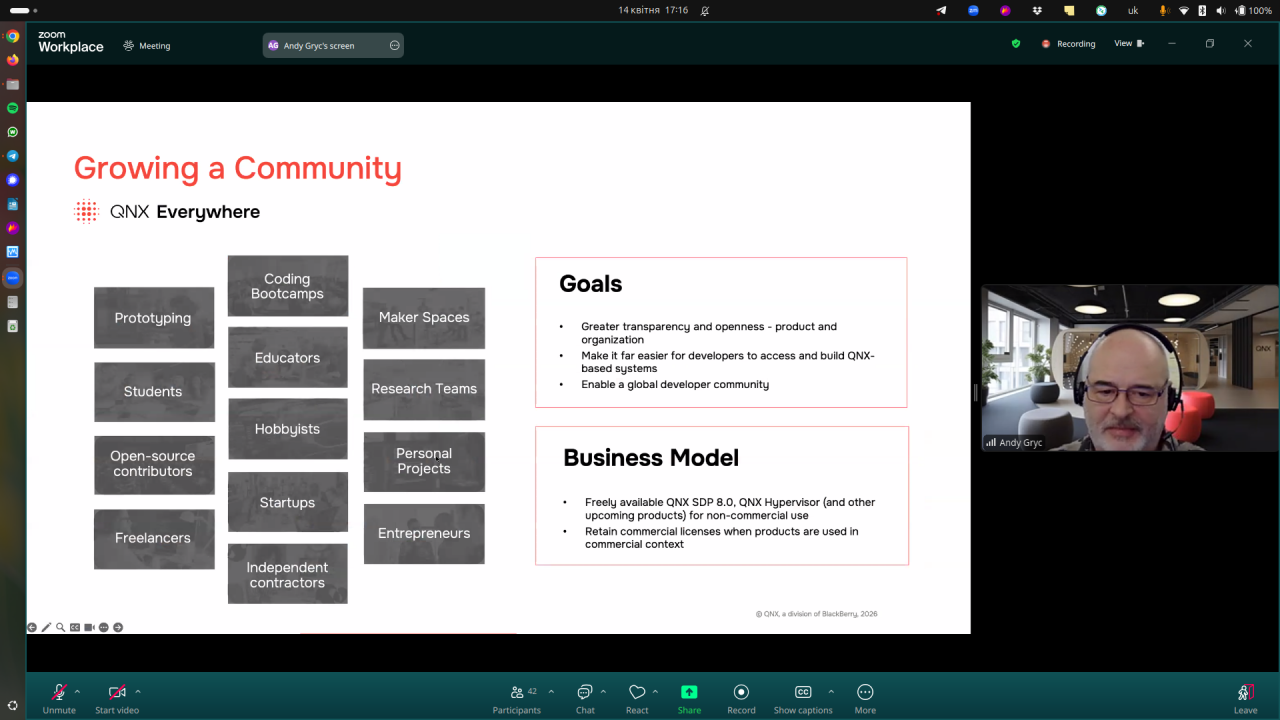The height and width of the screenshot is (720, 1280).
Task: Expand the chevron next to Participants
Action: pos(551,691)
